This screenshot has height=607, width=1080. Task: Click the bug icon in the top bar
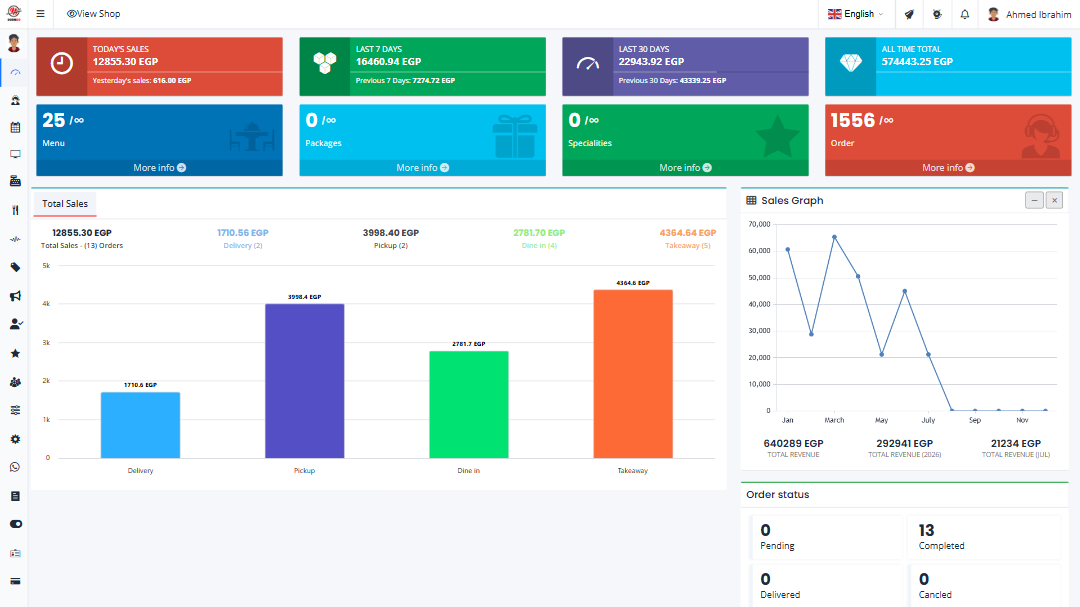937,14
